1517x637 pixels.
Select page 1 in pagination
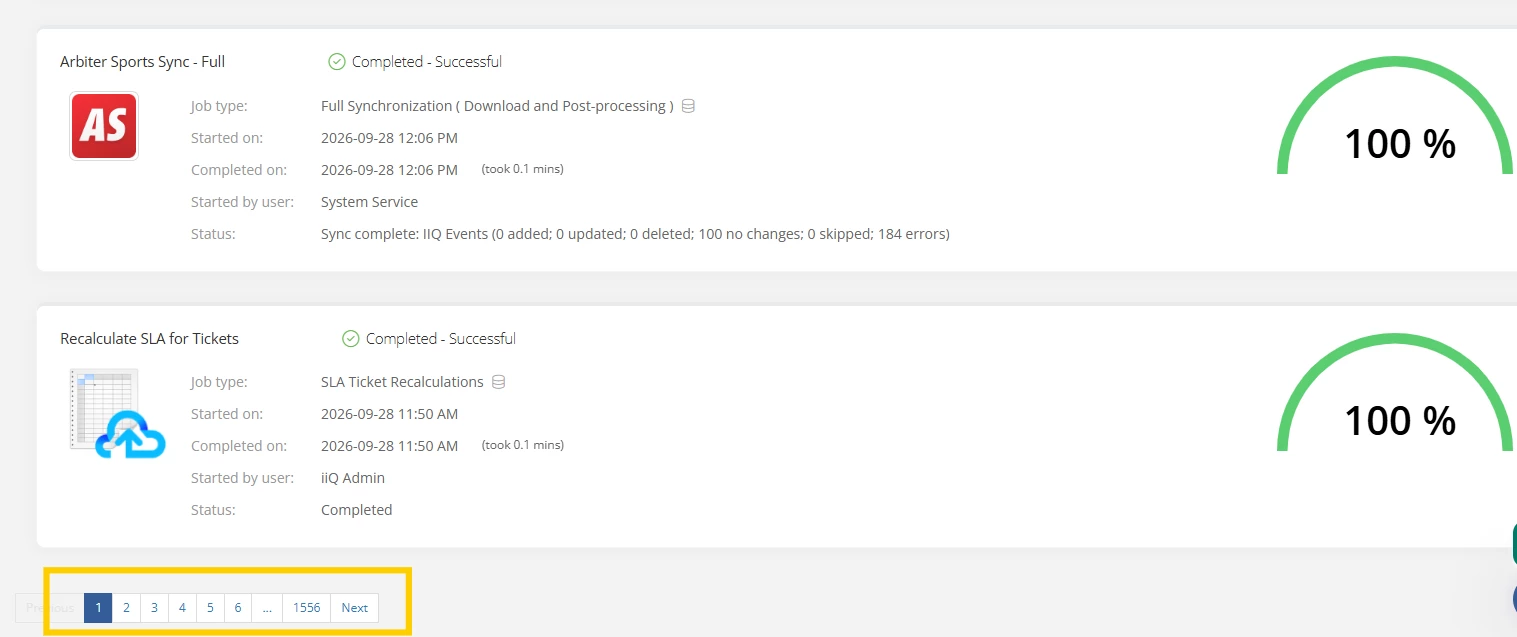tap(98, 608)
